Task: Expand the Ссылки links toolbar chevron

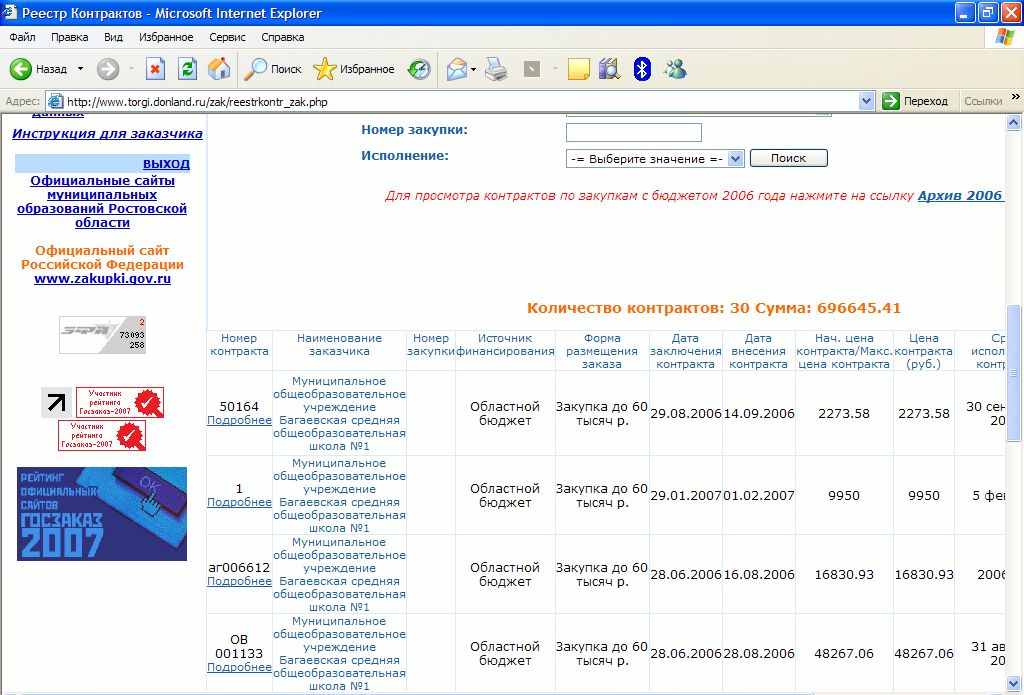Action: (x=1016, y=97)
